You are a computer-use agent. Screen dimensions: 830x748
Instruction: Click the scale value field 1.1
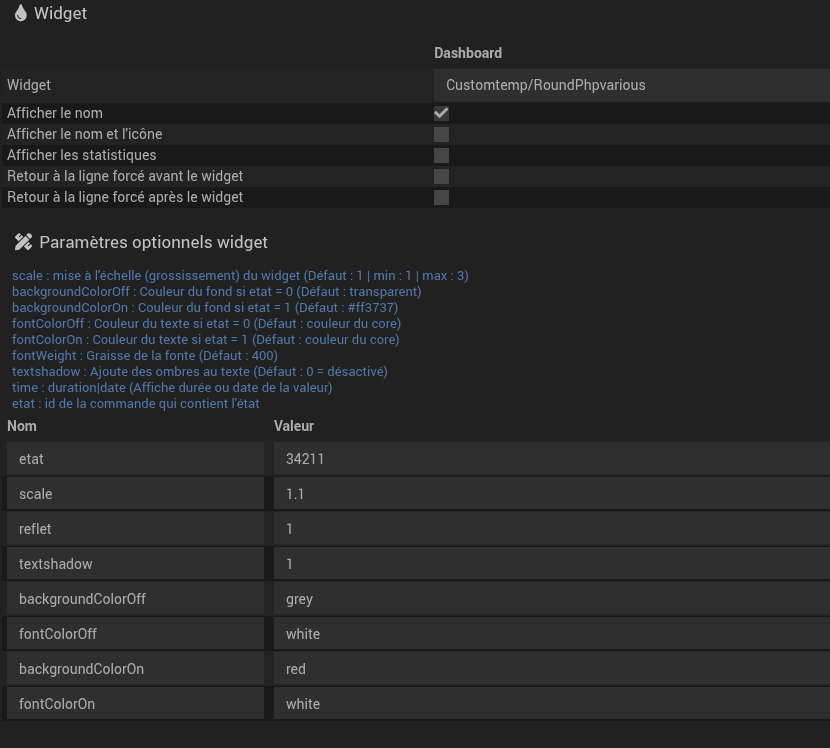coord(550,494)
